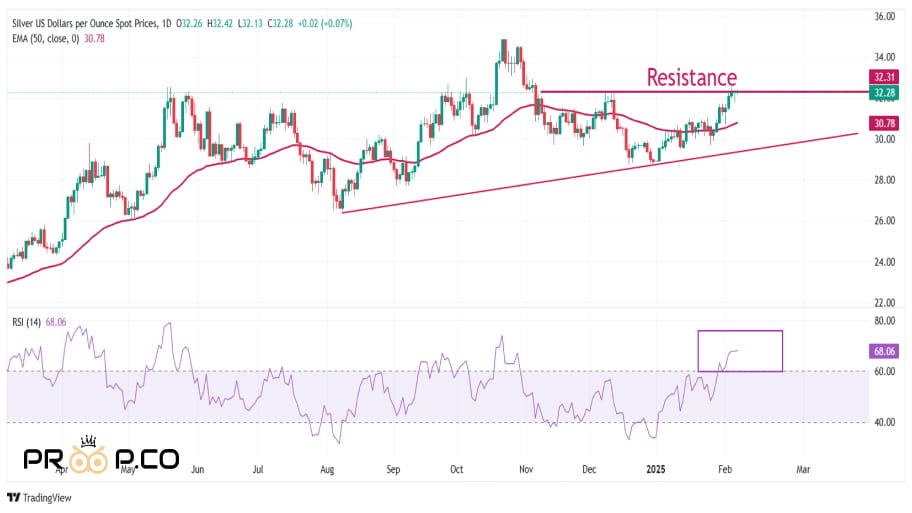Image resolution: width=912 pixels, height=513 pixels.
Task: Select the Resistance text annotation
Action: (x=692, y=77)
